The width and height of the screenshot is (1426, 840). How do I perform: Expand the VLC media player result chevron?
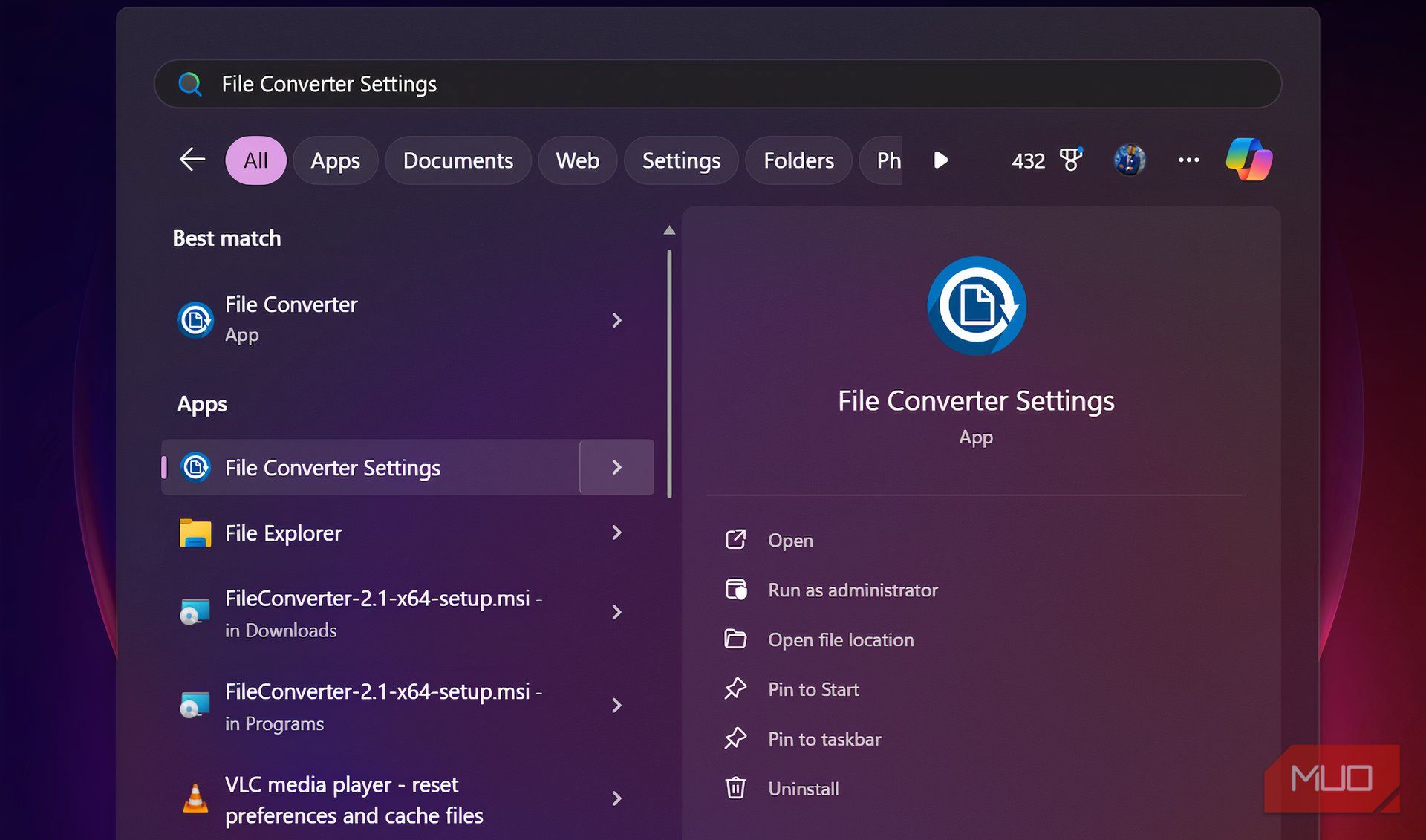616,798
